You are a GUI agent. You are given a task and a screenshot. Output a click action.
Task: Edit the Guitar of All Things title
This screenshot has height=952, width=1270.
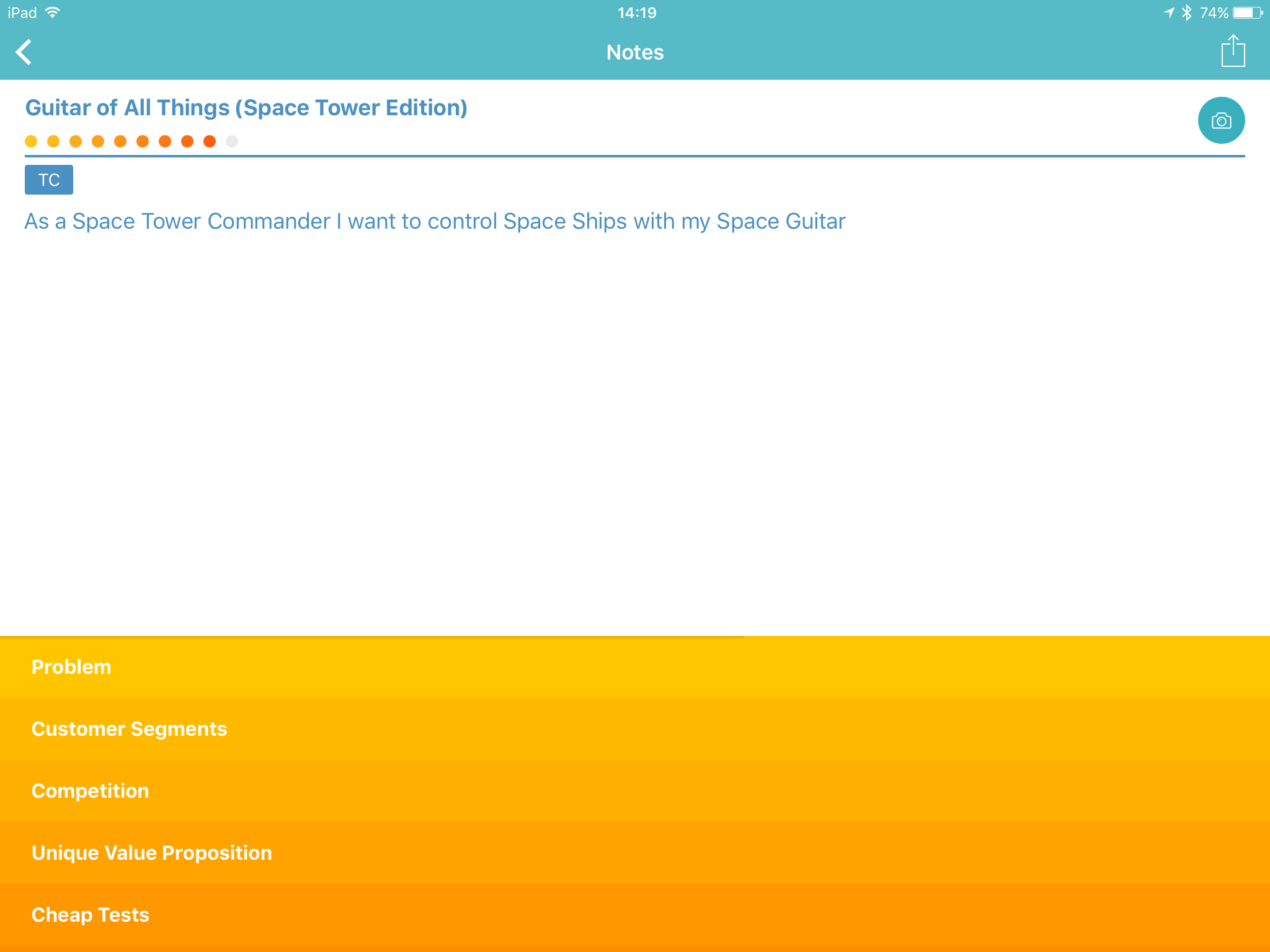click(246, 108)
